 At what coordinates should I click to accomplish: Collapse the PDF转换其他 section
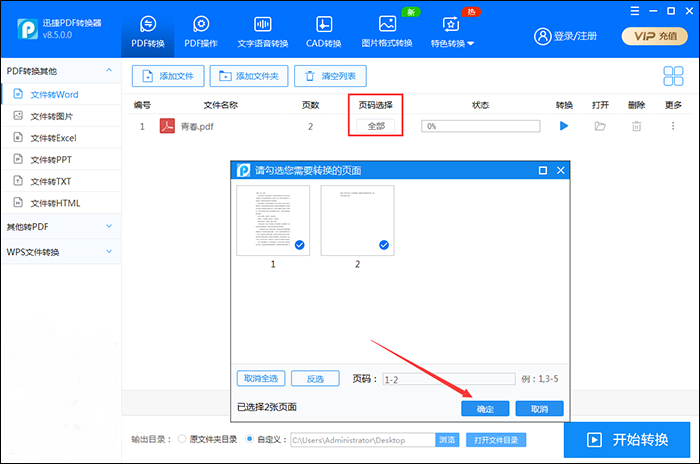click(109, 71)
